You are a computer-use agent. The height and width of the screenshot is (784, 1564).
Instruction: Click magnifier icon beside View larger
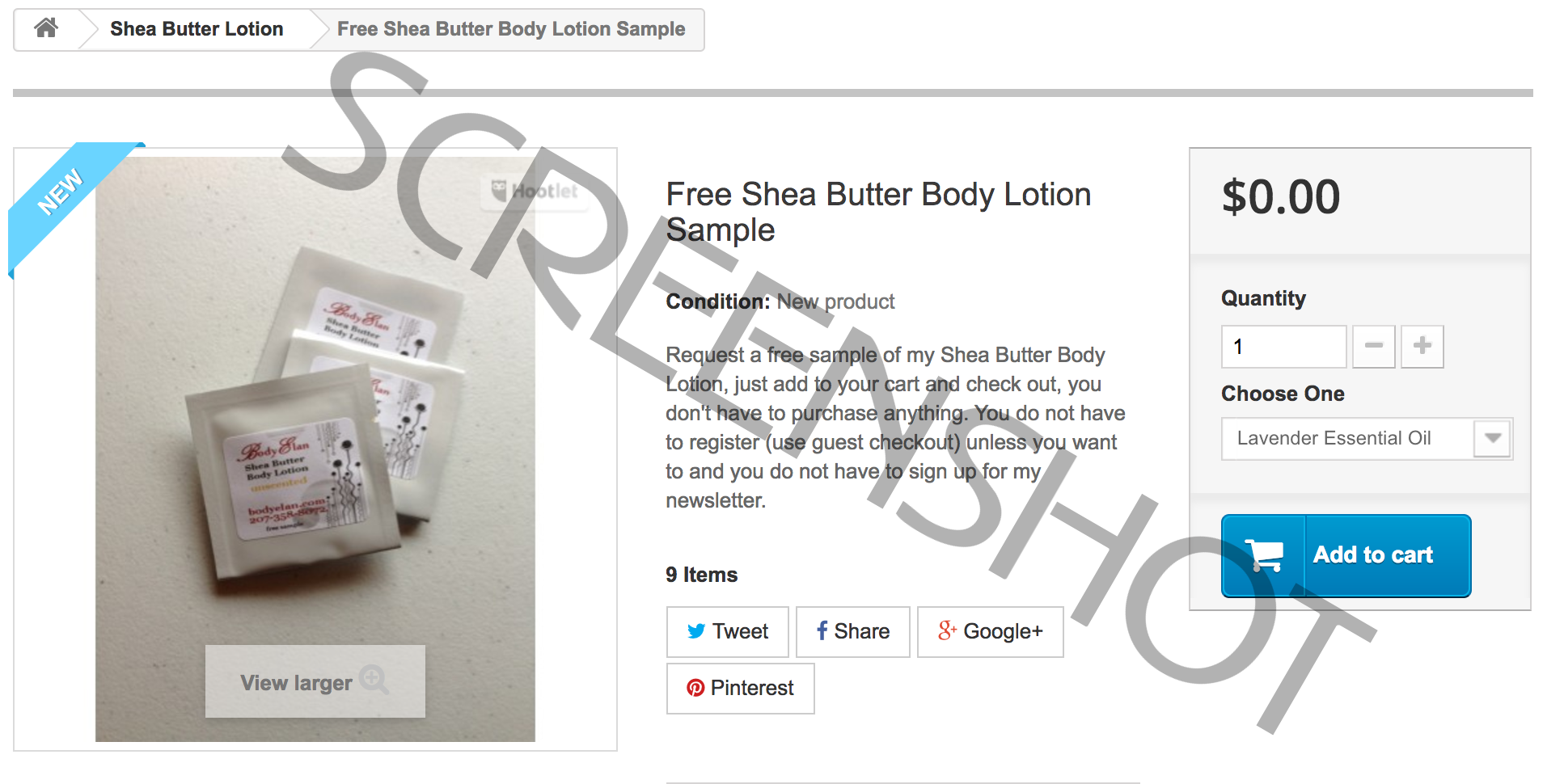coord(374,679)
